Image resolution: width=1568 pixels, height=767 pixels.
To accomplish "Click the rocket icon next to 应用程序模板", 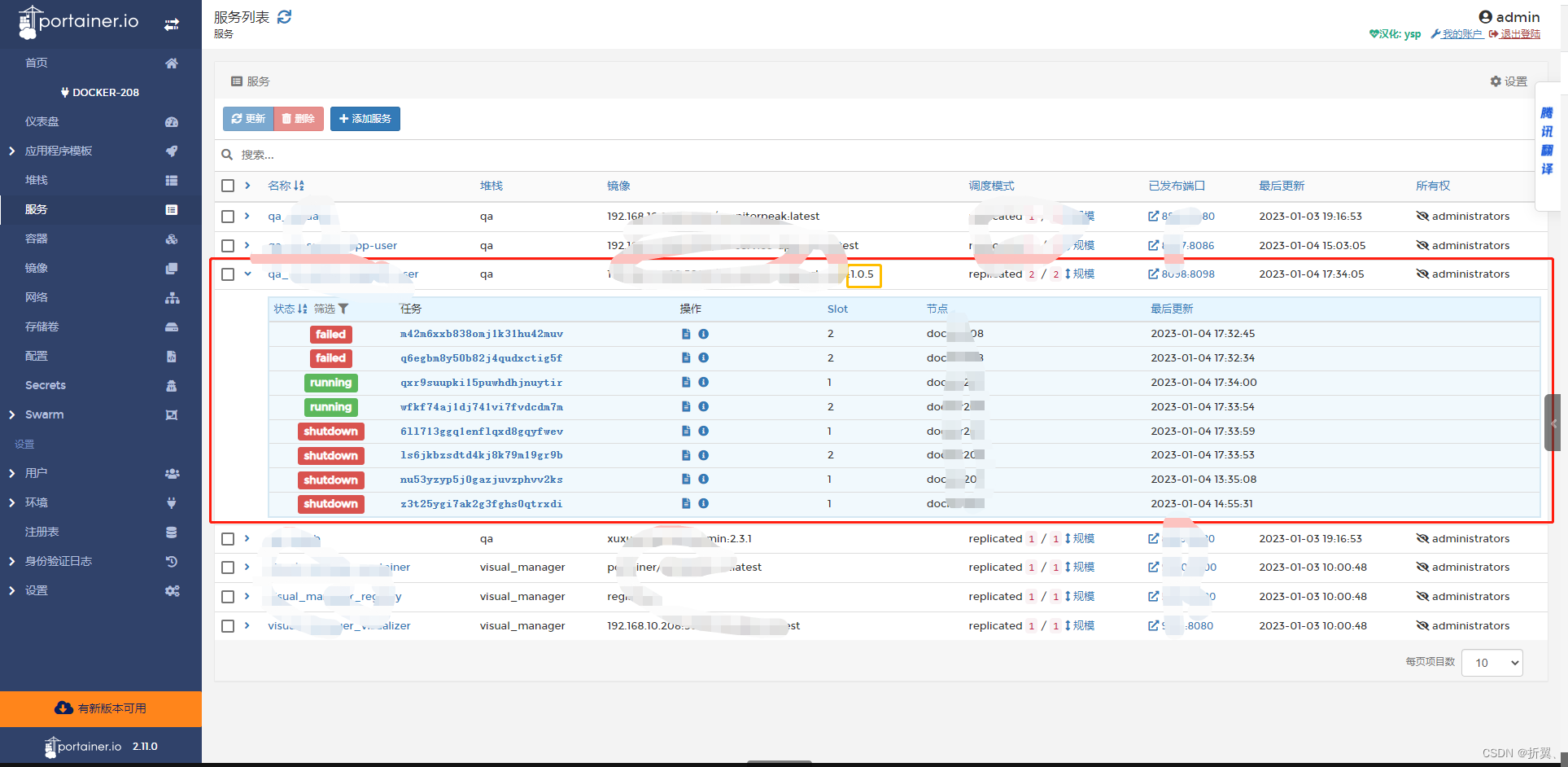I will tap(172, 151).
